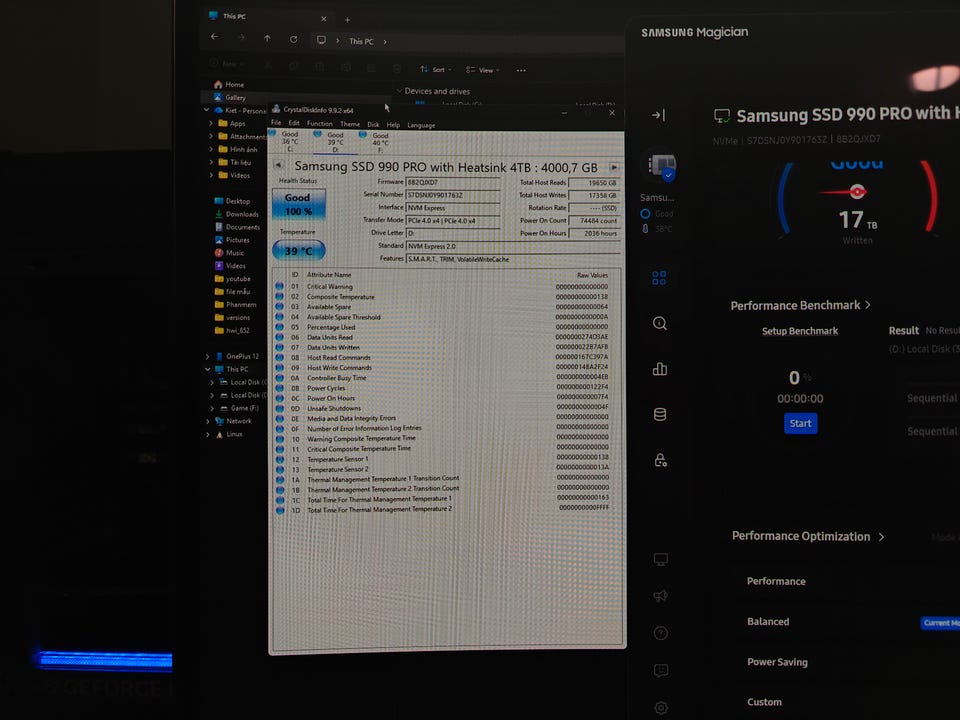Collapse Magician sidebar with the arrow-bar icon
Screen dimensions: 960x720
pyautogui.click(x=658, y=114)
